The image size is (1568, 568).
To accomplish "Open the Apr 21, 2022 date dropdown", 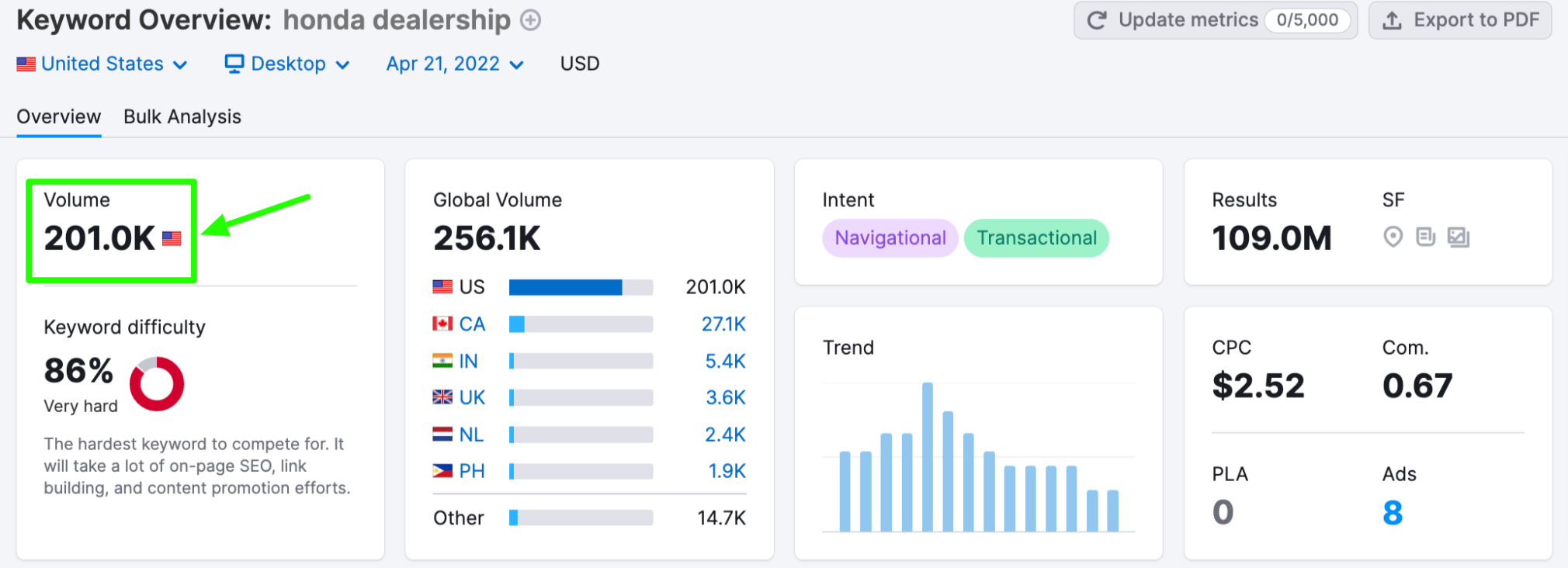I will (455, 64).
